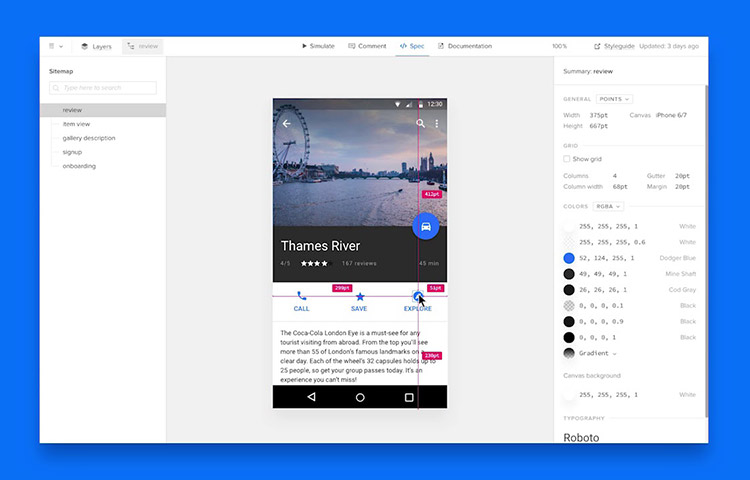Image resolution: width=750 pixels, height=480 pixels.
Task: Click the Wi-Fi status icon in mockup
Action: 397,104
